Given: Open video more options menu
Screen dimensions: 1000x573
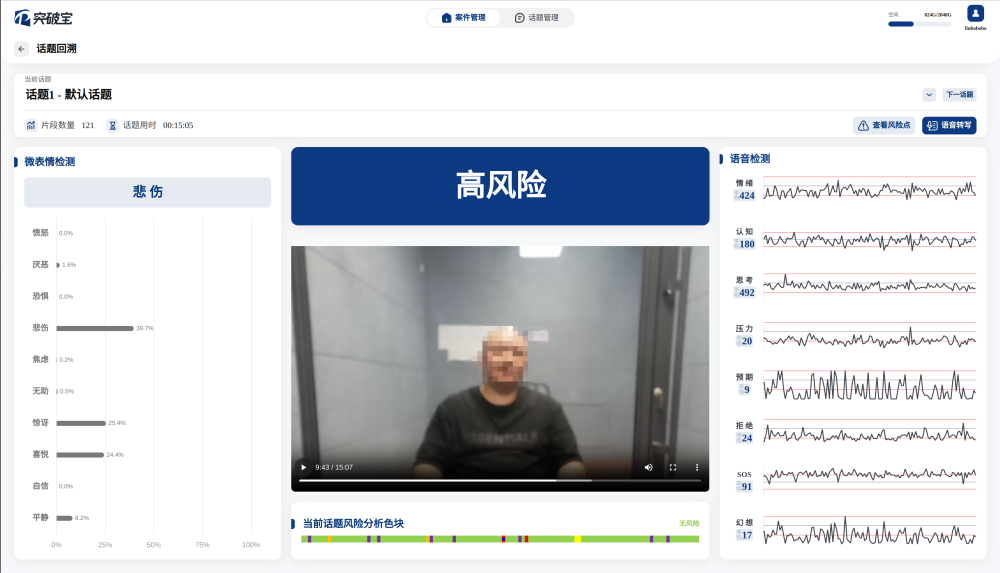Looking at the screenshot, I should pyautogui.click(x=697, y=467).
